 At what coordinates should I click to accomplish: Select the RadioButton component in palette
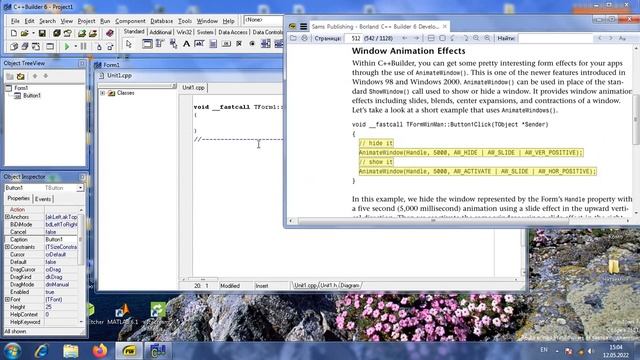(x=252, y=44)
